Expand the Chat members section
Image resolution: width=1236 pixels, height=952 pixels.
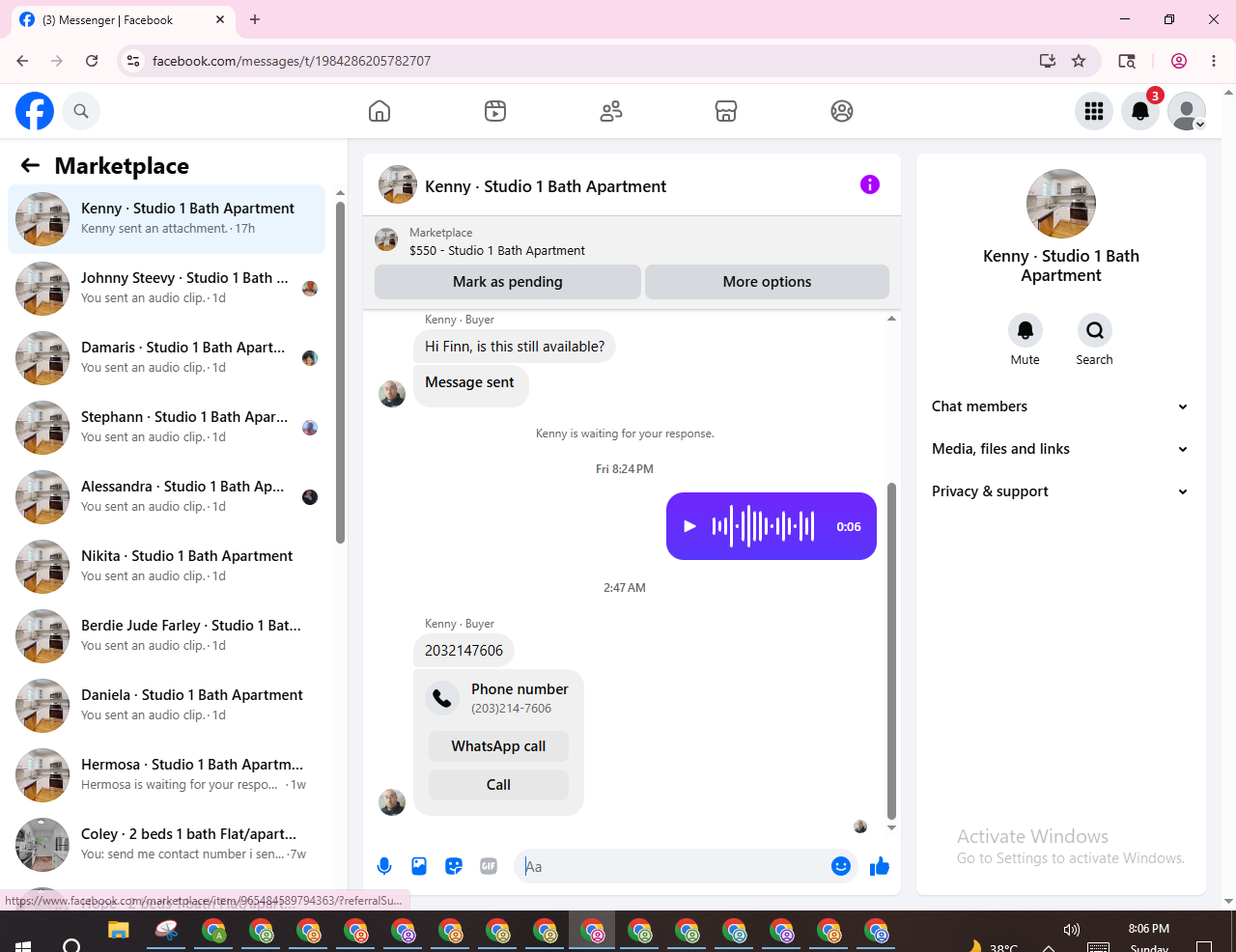click(1060, 406)
